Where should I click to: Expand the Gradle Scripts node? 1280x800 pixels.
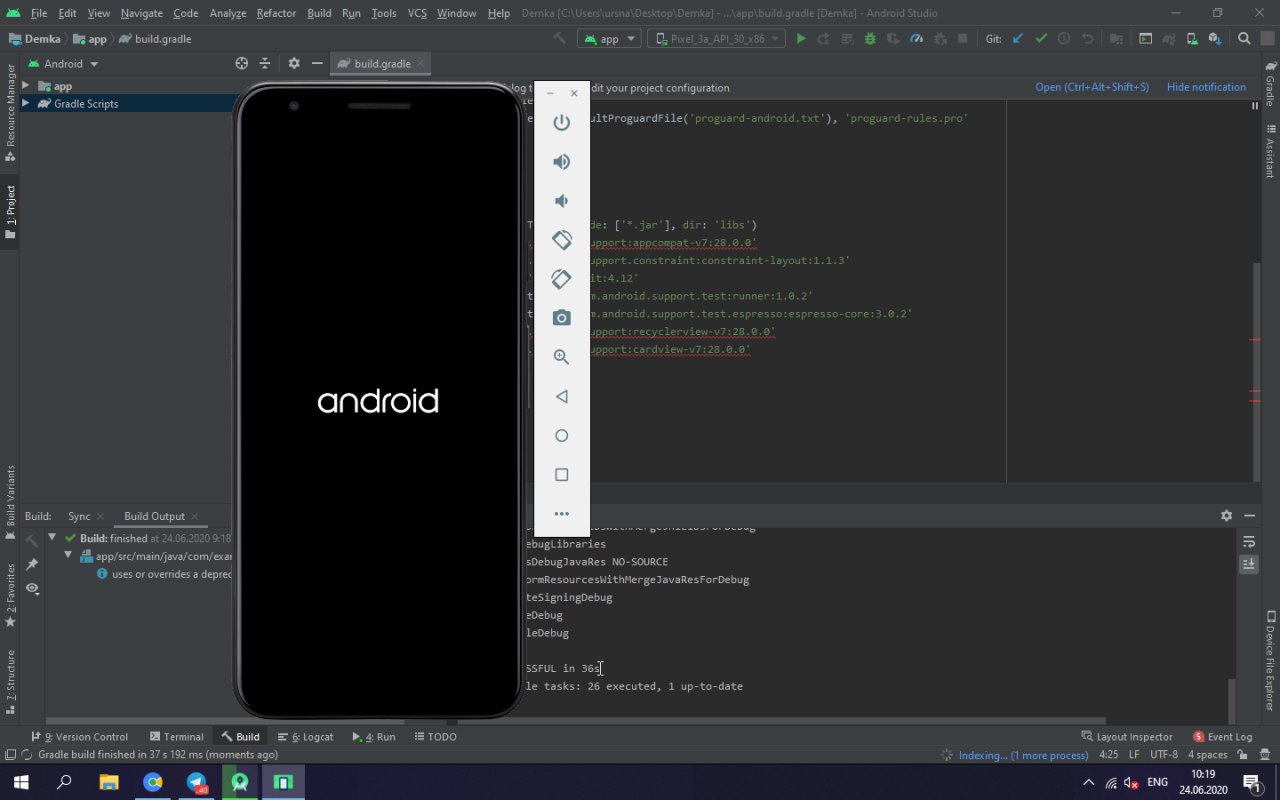pos(26,103)
